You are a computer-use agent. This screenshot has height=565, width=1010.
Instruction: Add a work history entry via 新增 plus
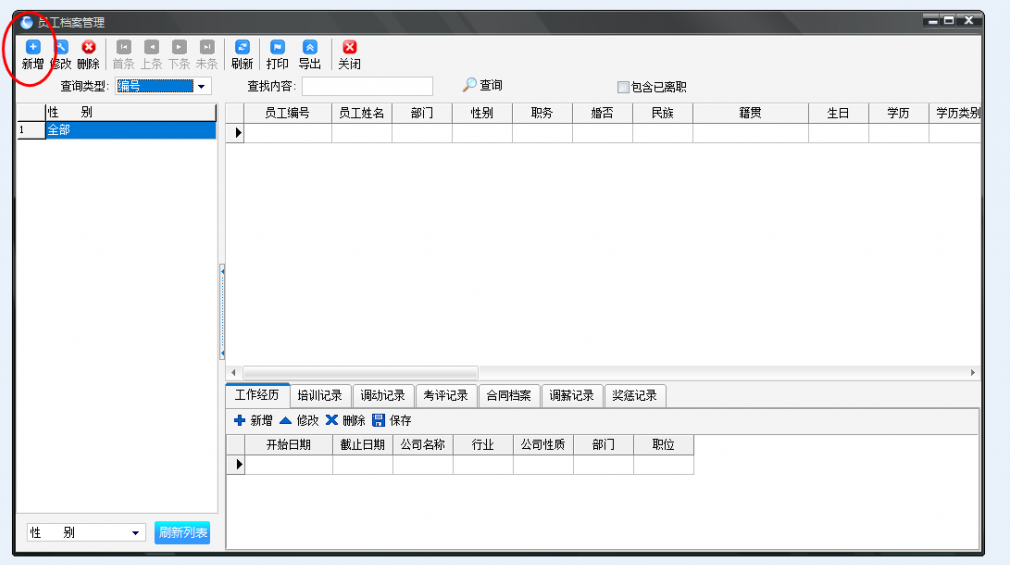click(x=240, y=420)
